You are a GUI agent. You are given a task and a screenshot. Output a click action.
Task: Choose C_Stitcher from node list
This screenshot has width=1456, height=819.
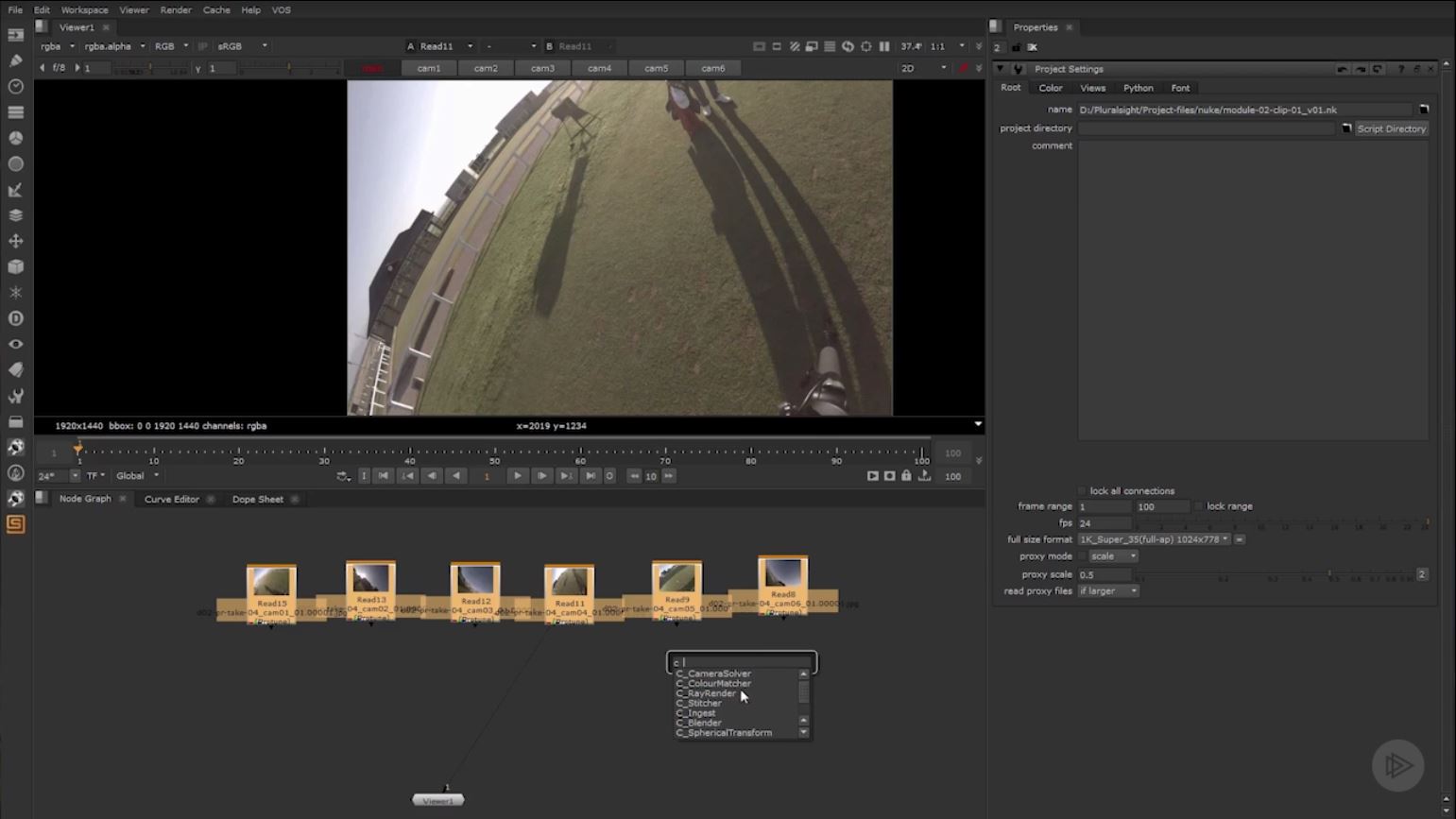click(x=698, y=703)
